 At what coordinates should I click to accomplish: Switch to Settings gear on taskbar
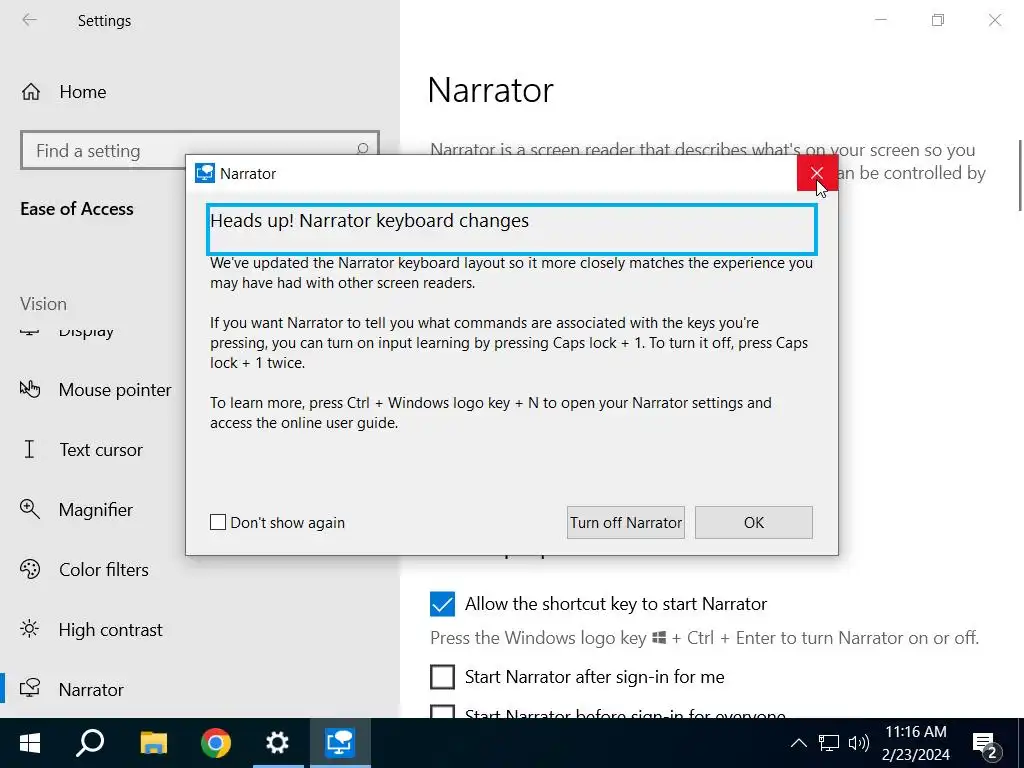278,743
